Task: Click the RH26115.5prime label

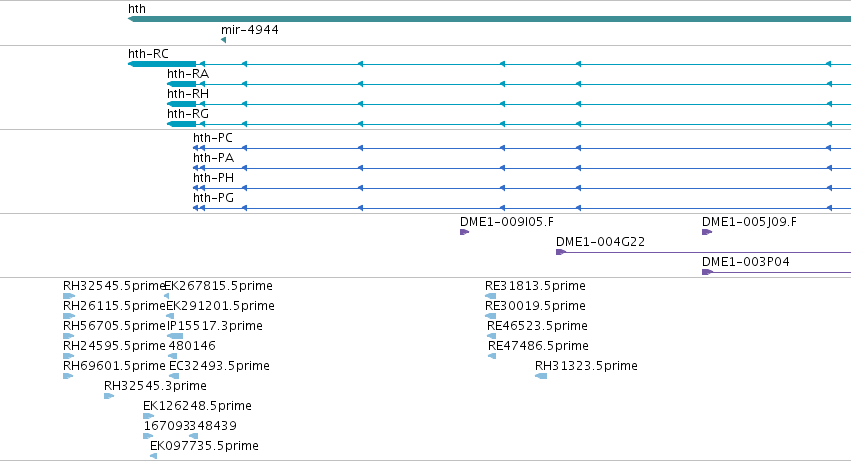Action: click(x=114, y=306)
